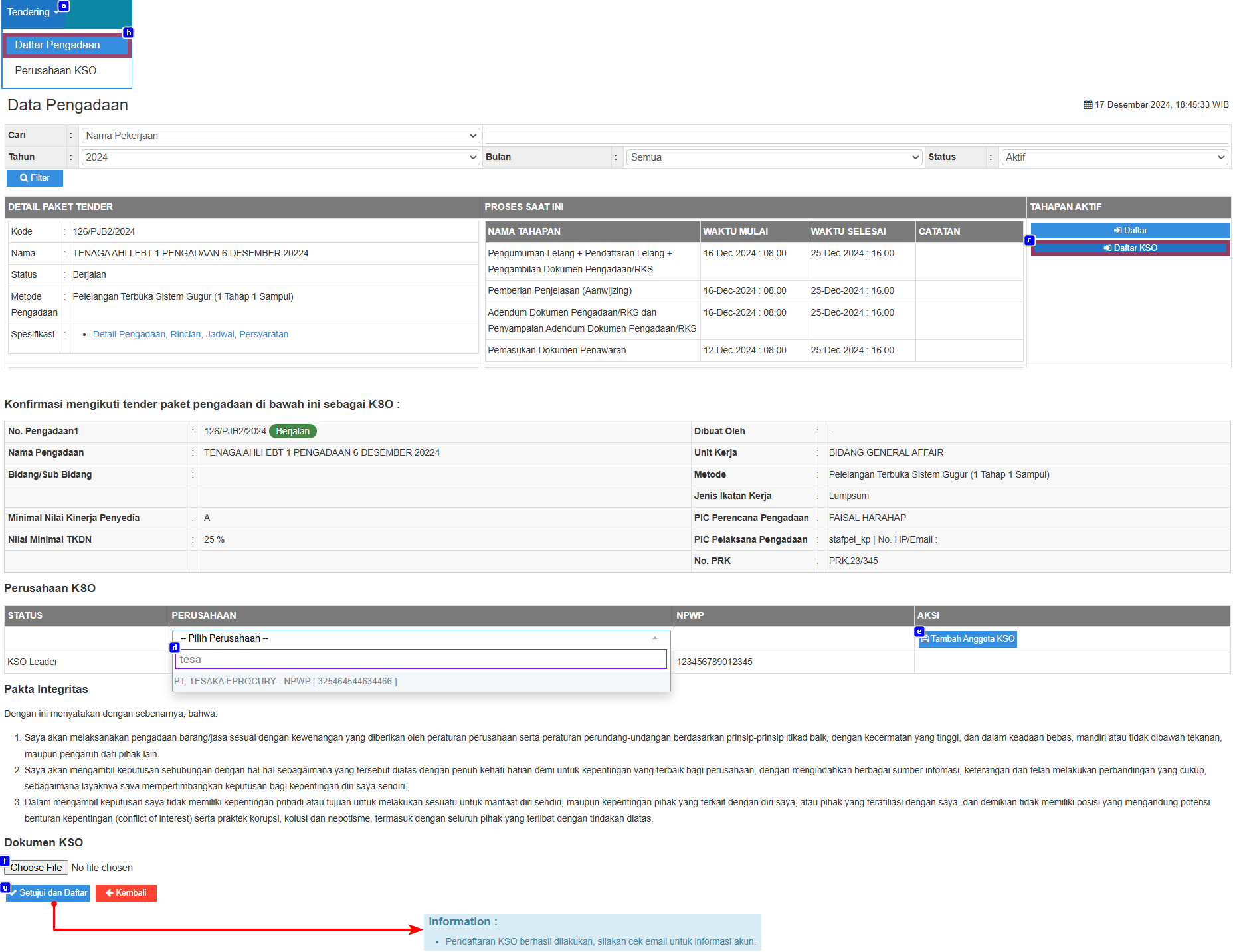Click the back arrow icon on Kembali
Screen dimensions: 1235x952
point(110,893)
